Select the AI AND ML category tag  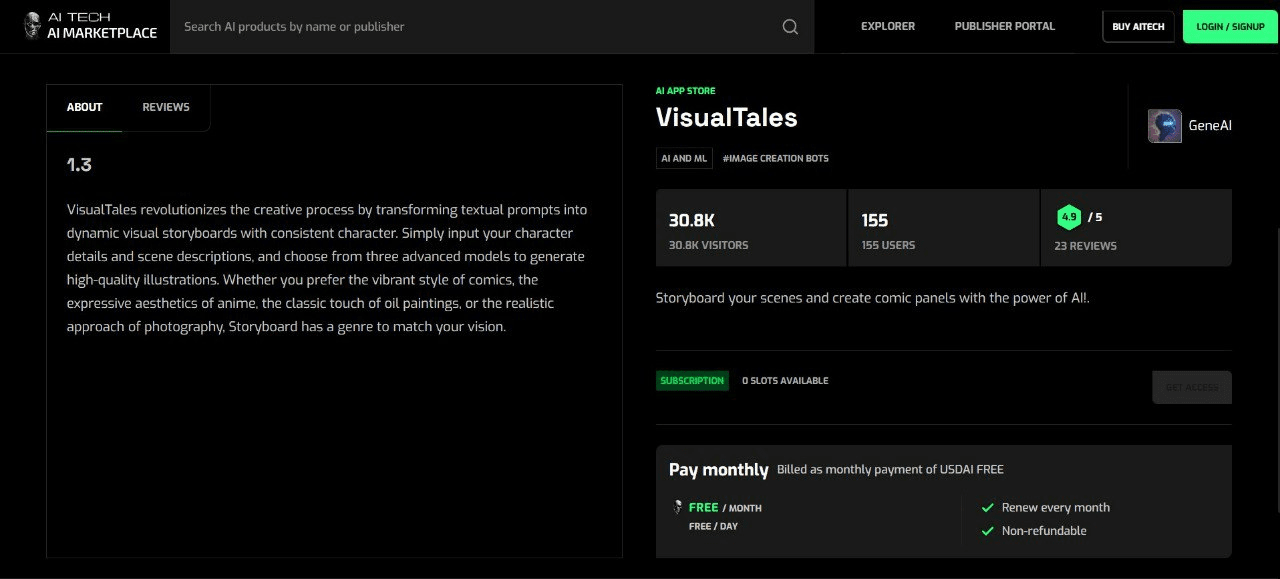[684, 158]
